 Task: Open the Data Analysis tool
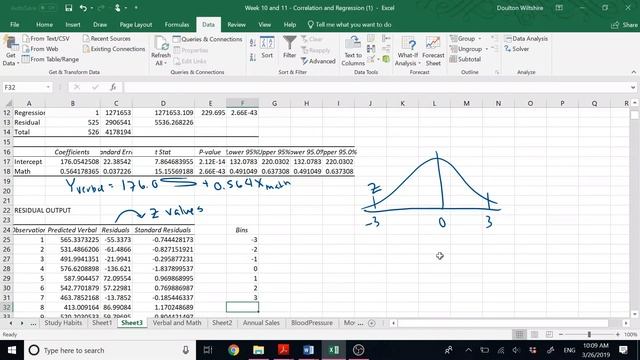[526, 38]
